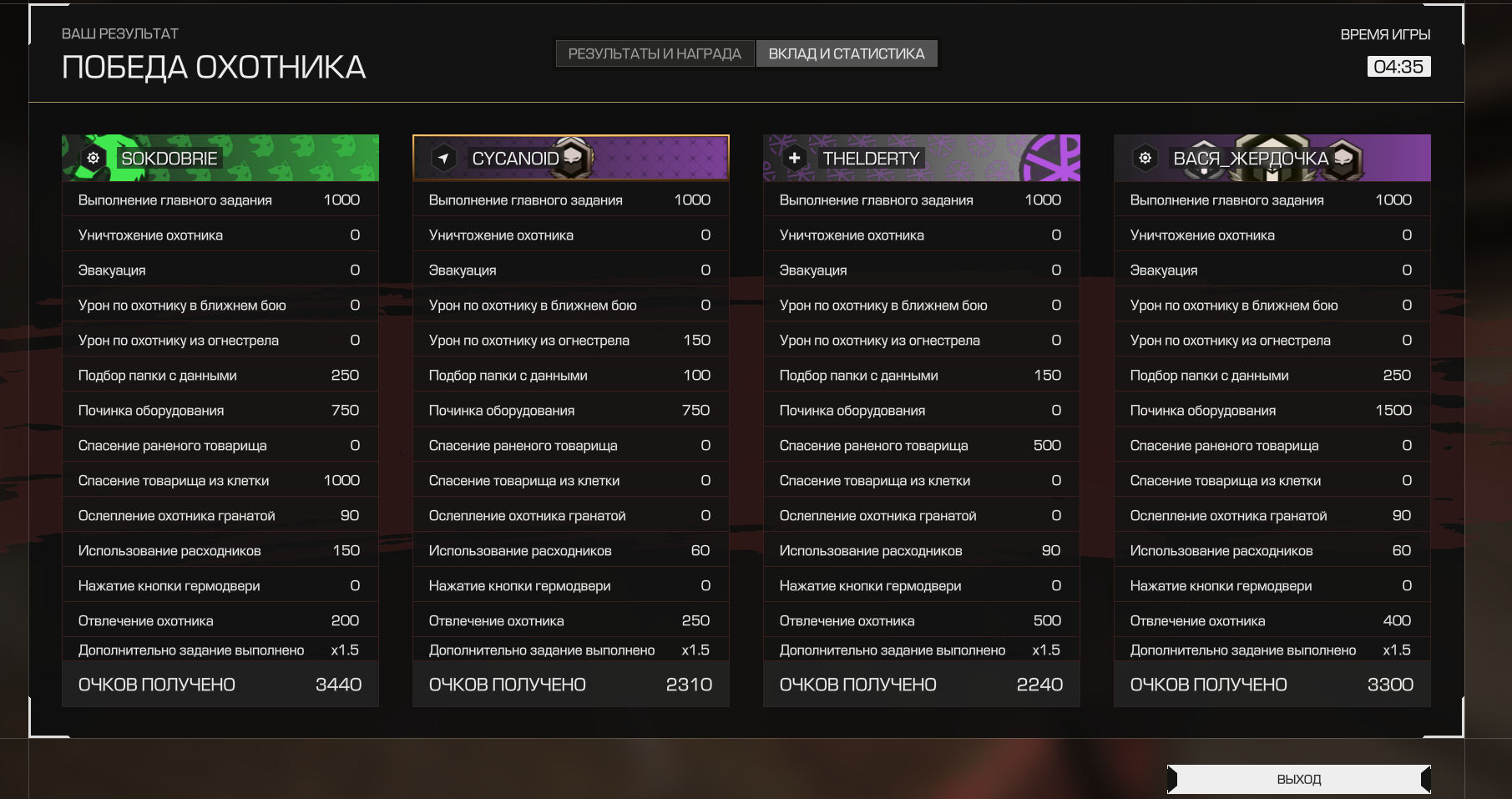Click SOKDOBRIE's Спасение товарища из клетки row
The height and width of the screenshot is (799, 1512).
[x=220, y=481]
